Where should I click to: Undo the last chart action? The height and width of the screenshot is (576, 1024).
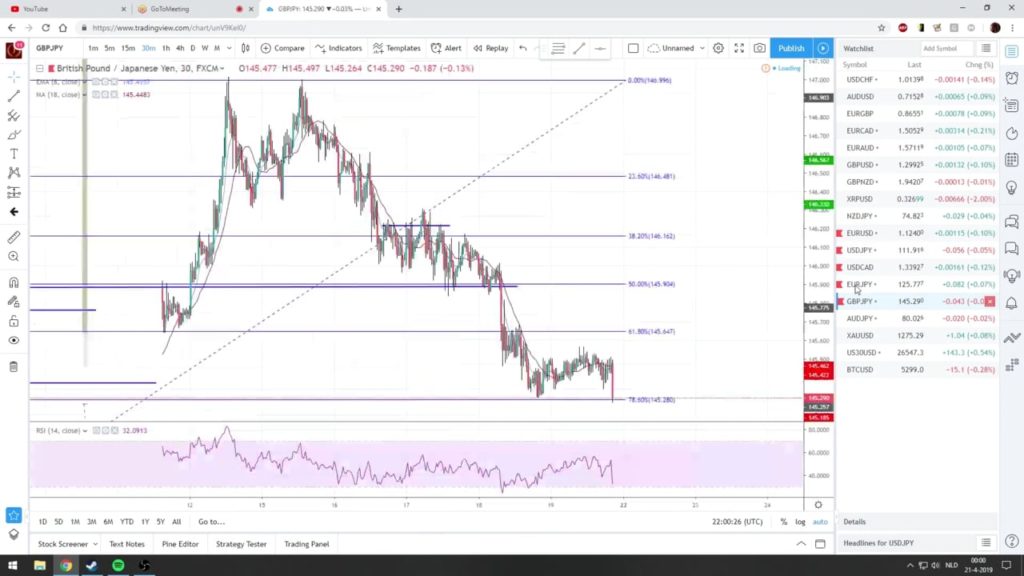point(523,48)
